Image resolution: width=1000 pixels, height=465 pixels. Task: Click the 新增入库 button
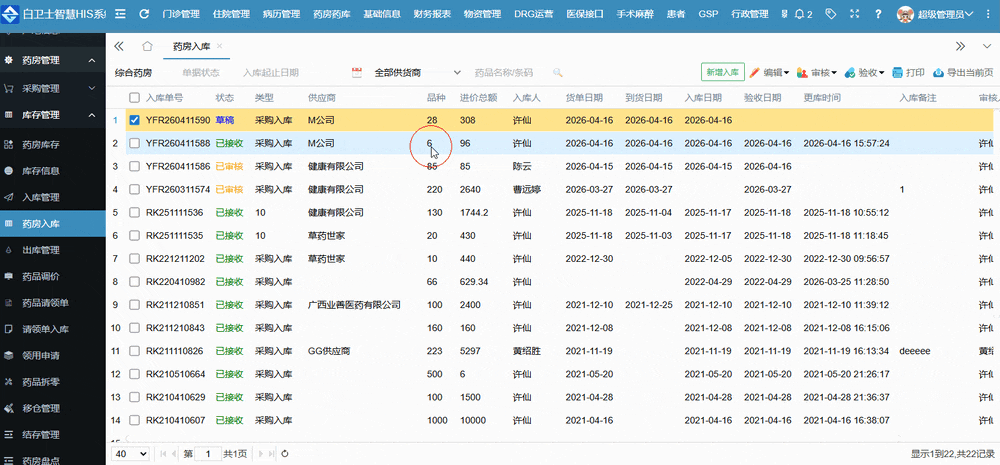(x=722, y=73)
